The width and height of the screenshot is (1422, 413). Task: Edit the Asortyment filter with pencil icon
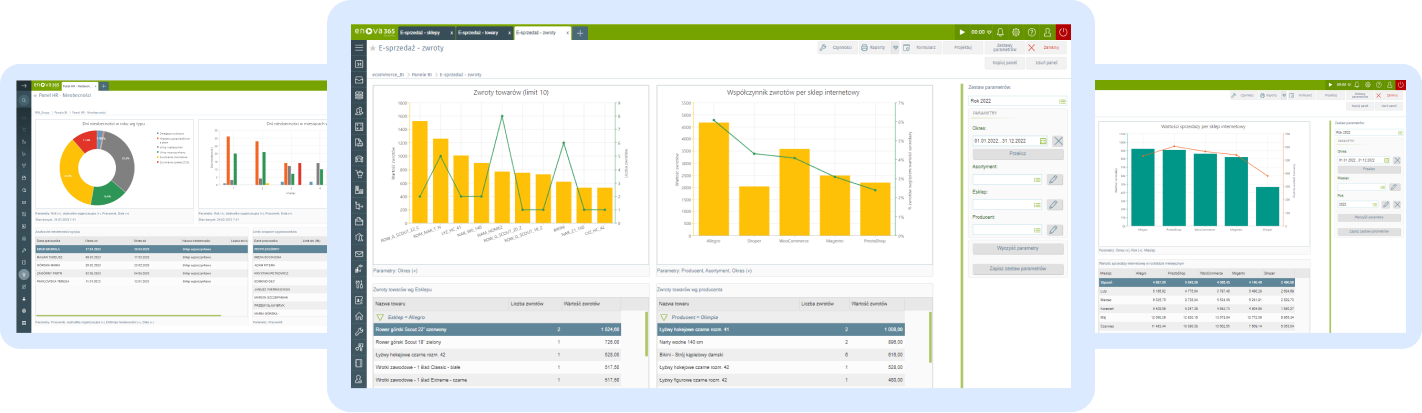pos(1053,179)
